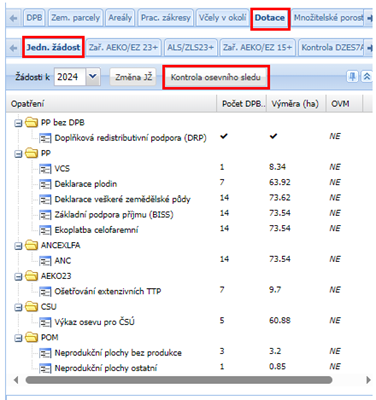Image resolution: width=376 pixels, height=400 pixels.
Task: Collapse the PP bez DPB folder
Action: tap(18, 123)
